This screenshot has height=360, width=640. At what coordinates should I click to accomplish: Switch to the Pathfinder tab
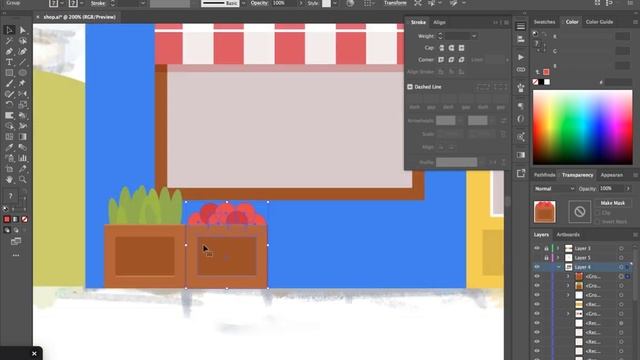click(x=544, y=175)
